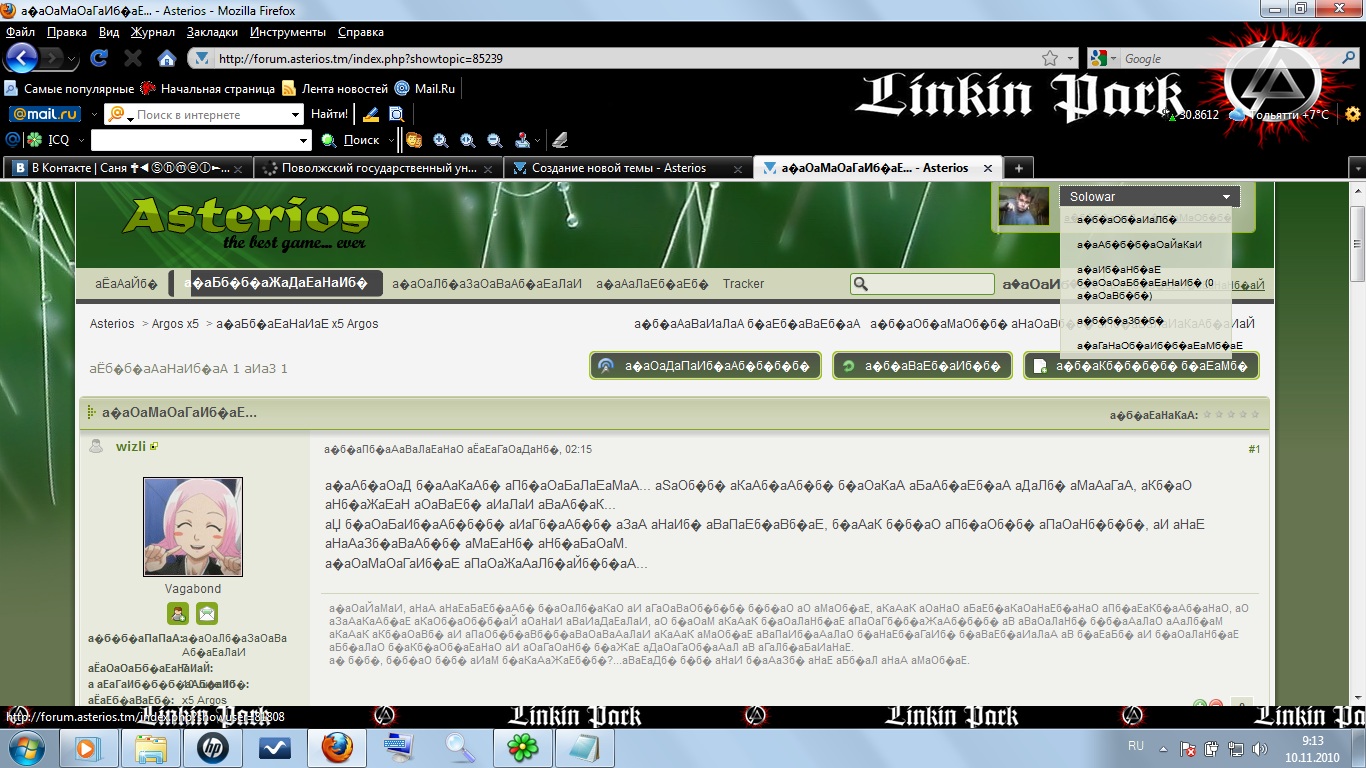Open the Правка menu
1366x768 pixels.
pyautogui.click(x=67, y=32)
